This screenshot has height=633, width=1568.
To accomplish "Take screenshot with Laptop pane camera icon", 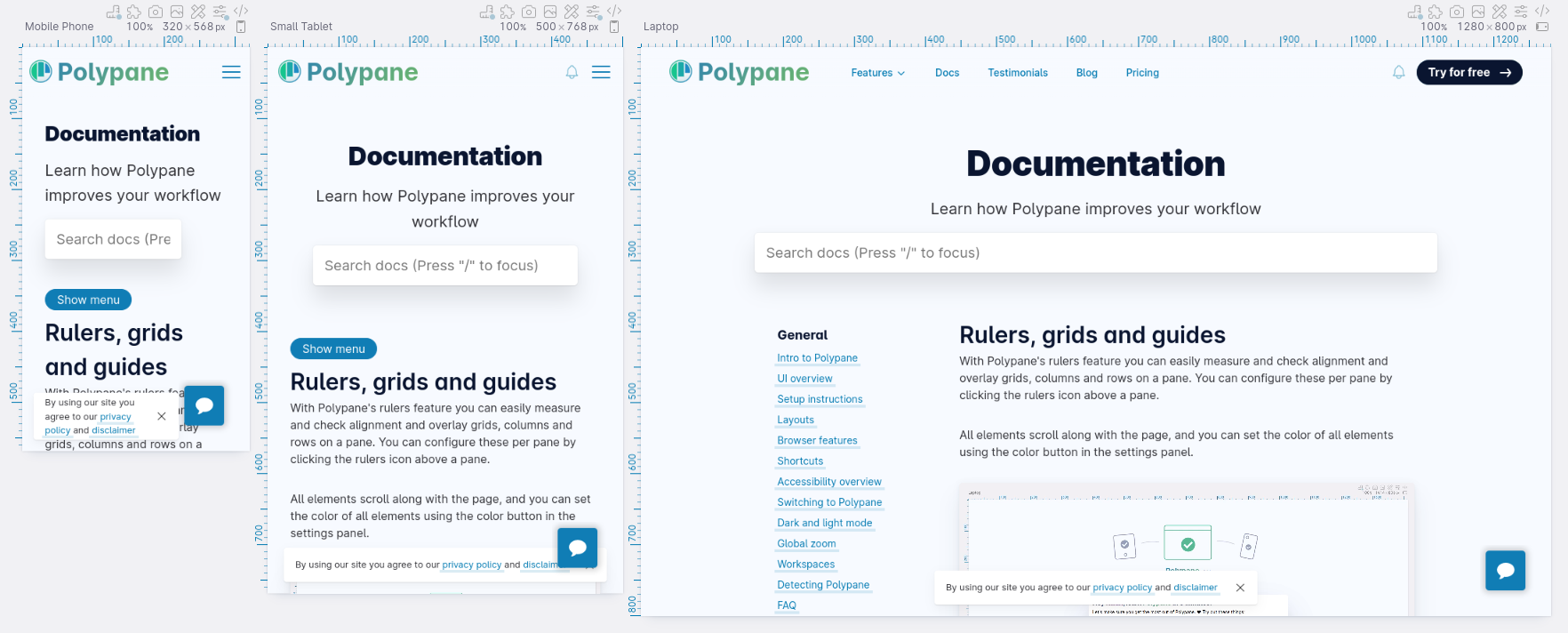I will 1457,12.
